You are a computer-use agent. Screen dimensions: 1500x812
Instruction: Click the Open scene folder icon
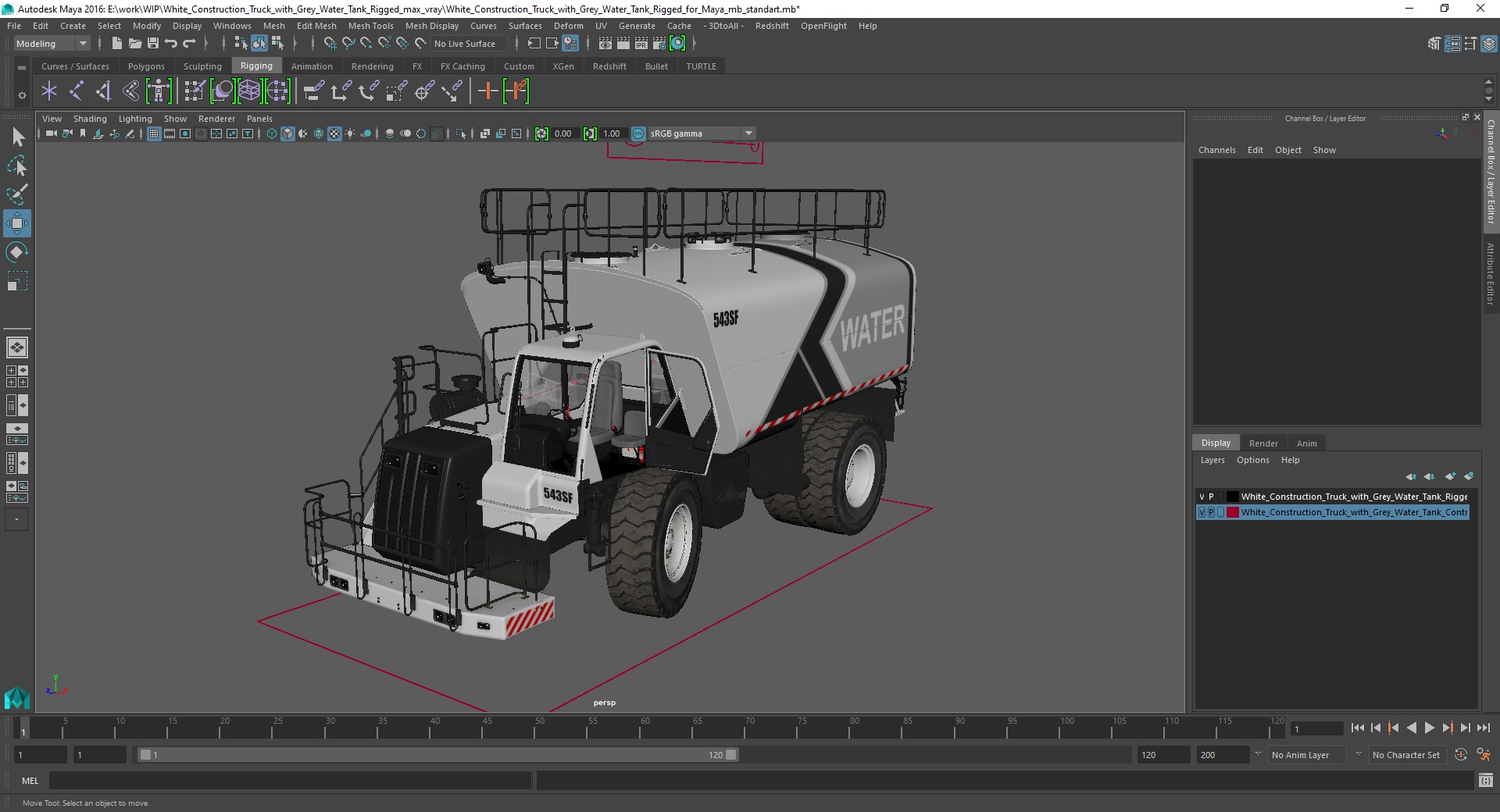135,44
